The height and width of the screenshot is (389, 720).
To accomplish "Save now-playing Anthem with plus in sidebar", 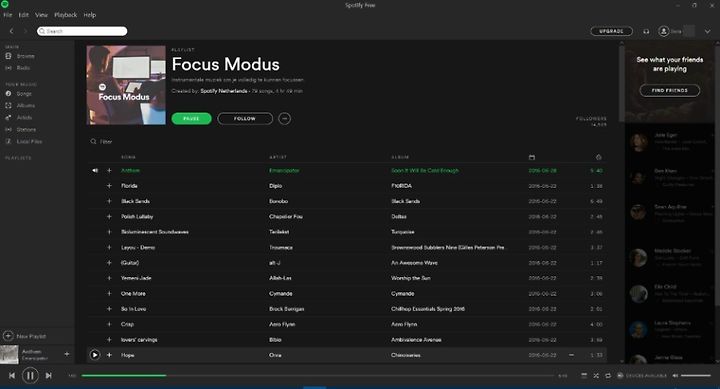I will (x=67, y=354).
